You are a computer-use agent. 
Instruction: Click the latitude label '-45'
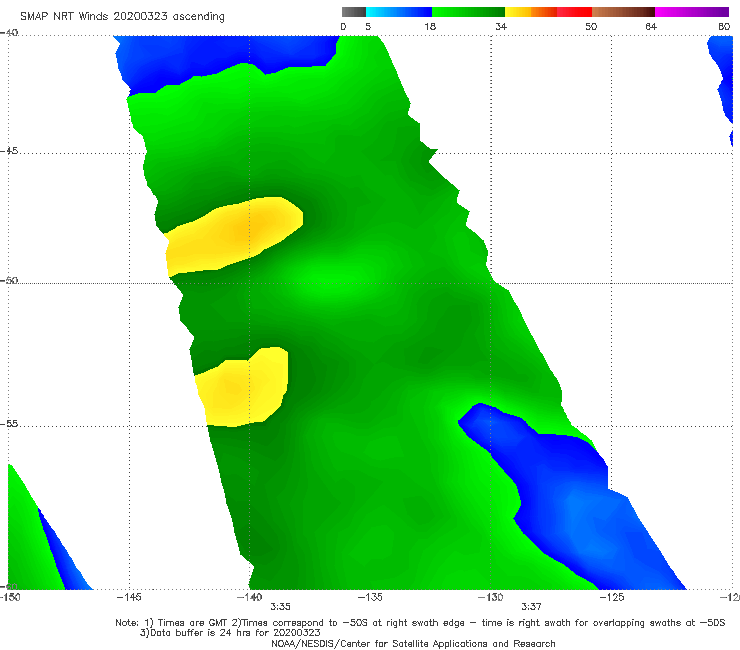pos(9,151)
